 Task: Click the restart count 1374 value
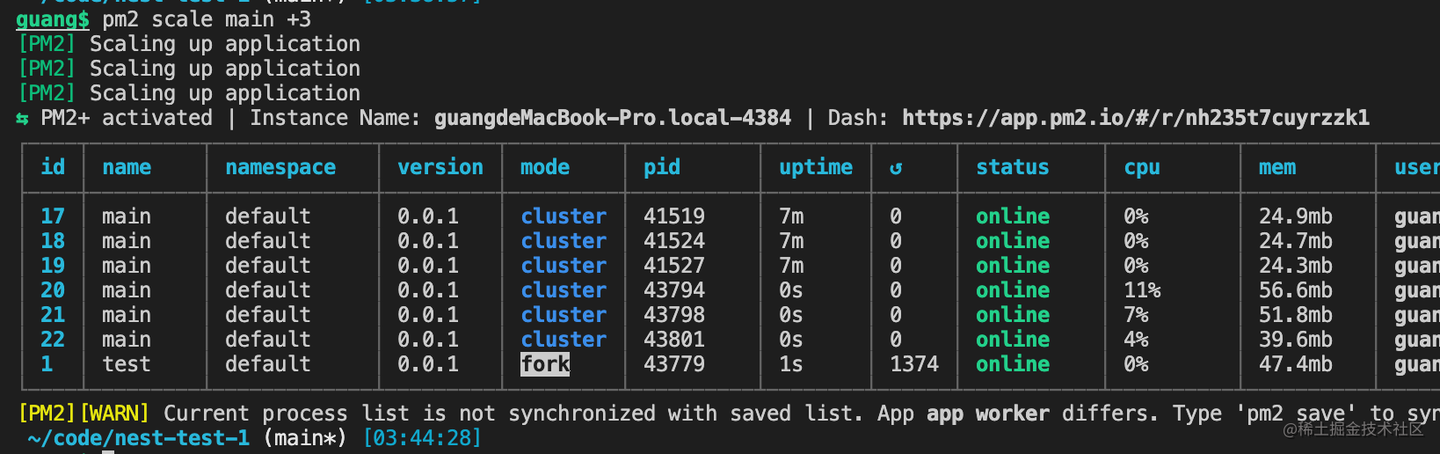pos(914,364)
